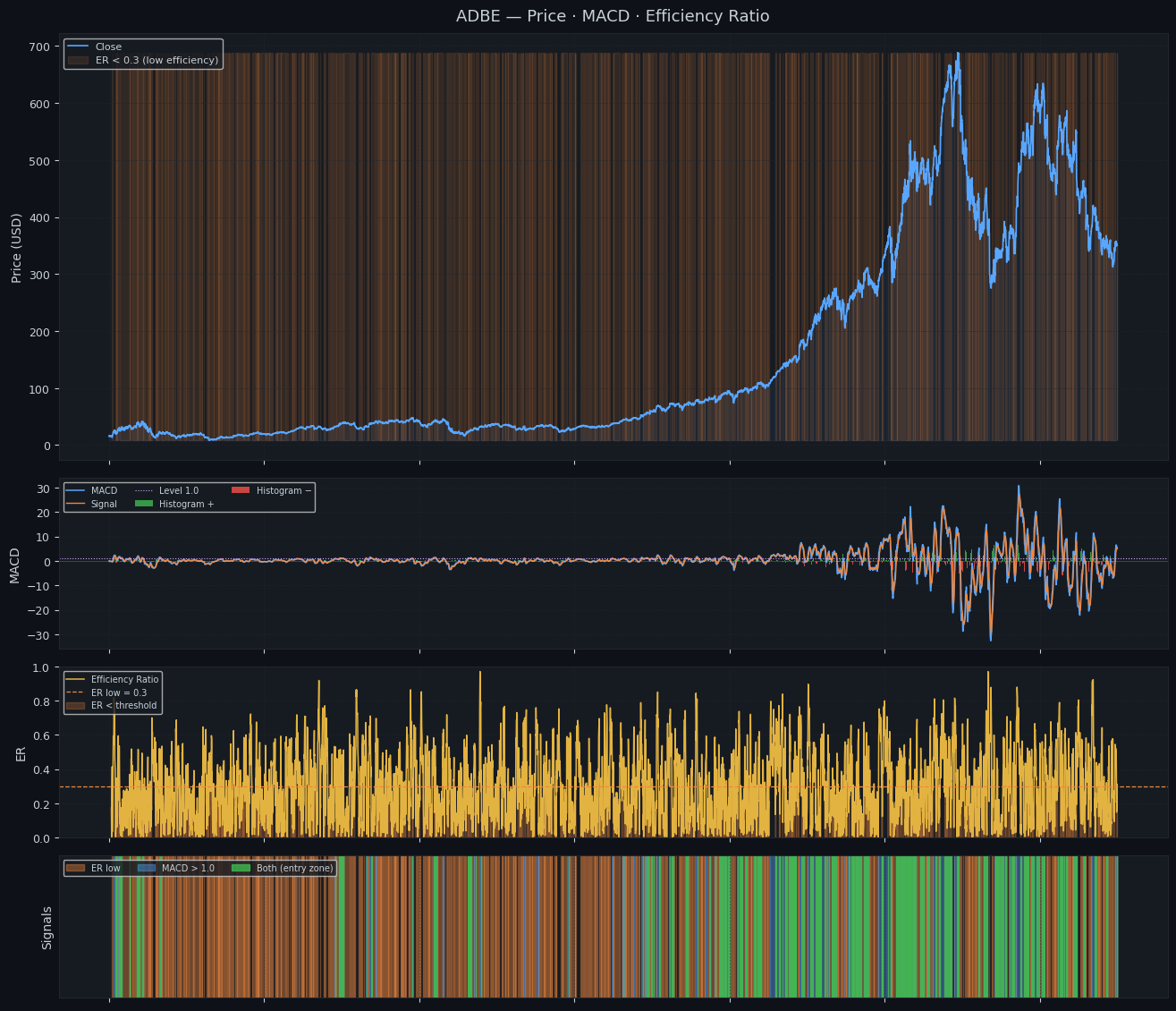Click the 700 tick on the price axis
This screenshot has height=1011, width=1176.
coord(40,47)
